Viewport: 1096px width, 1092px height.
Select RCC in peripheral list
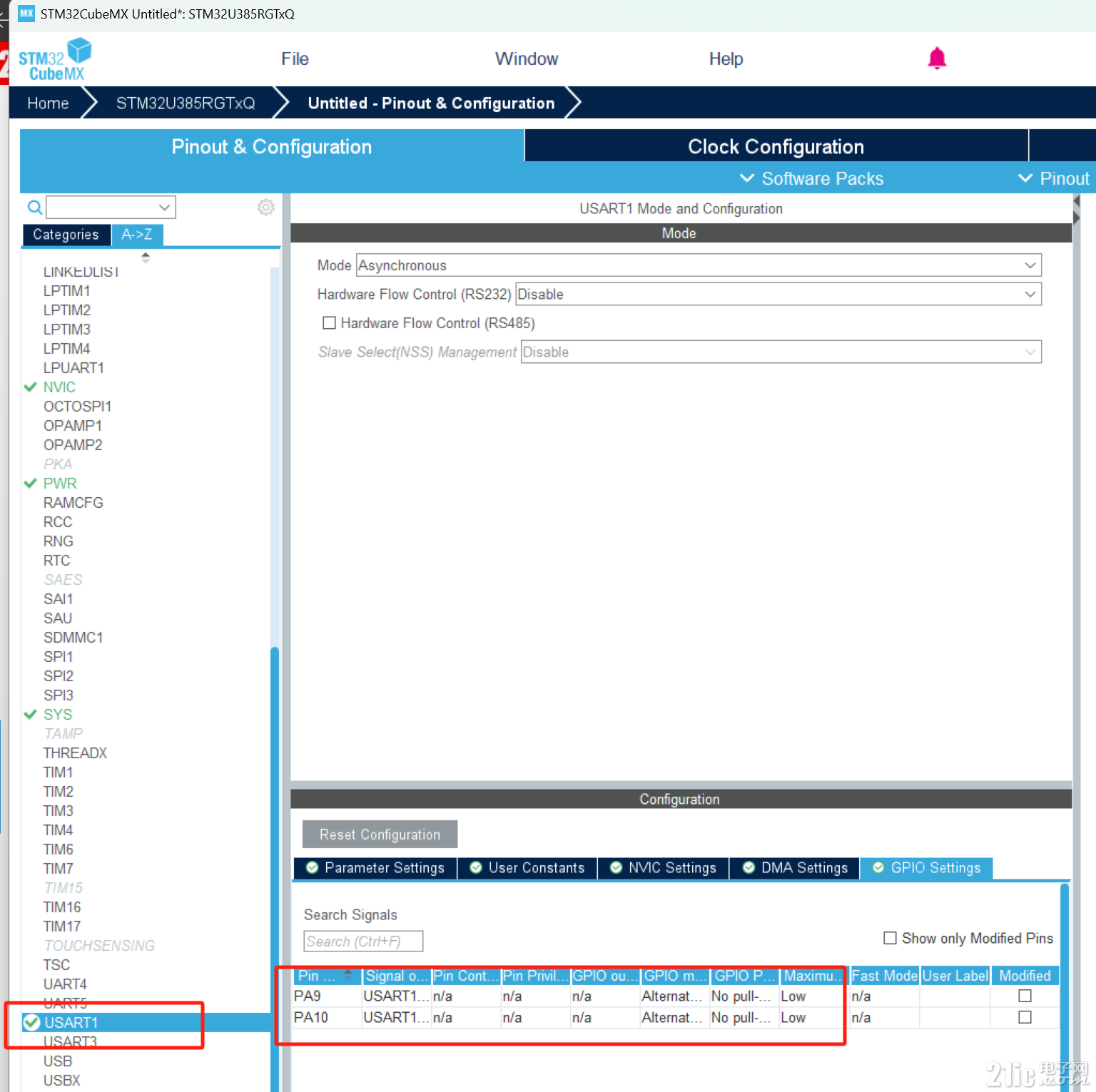tap(58, 522)
